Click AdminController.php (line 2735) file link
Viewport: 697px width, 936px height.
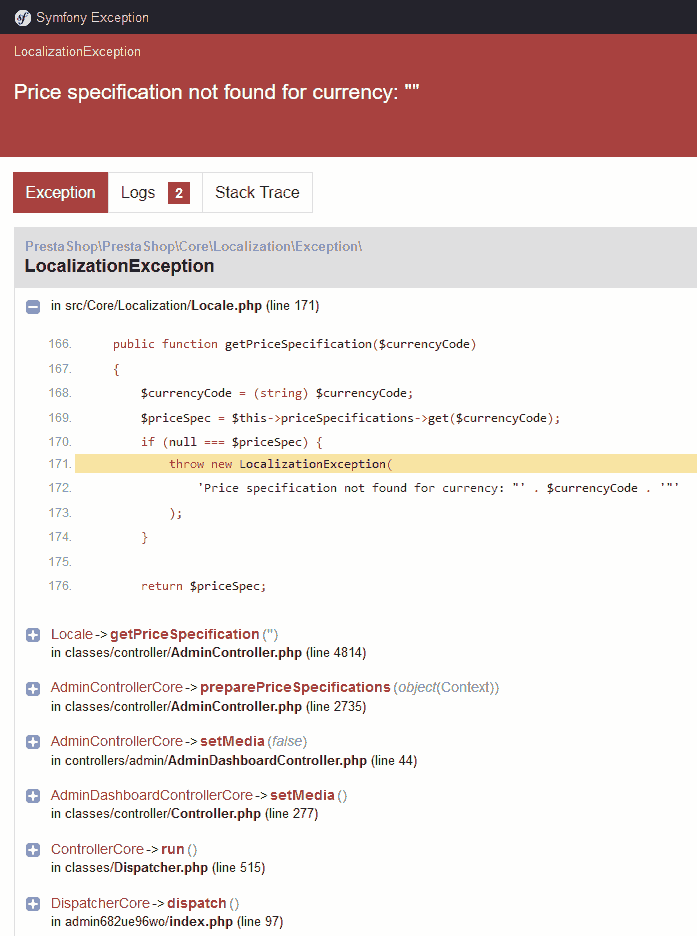click(x=208, y=706)
